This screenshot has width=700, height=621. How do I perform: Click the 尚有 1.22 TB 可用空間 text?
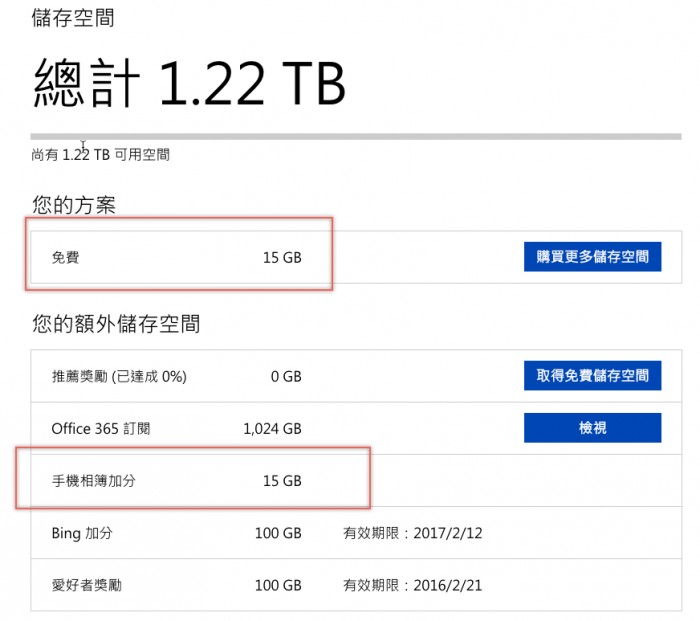coord(101,155)
